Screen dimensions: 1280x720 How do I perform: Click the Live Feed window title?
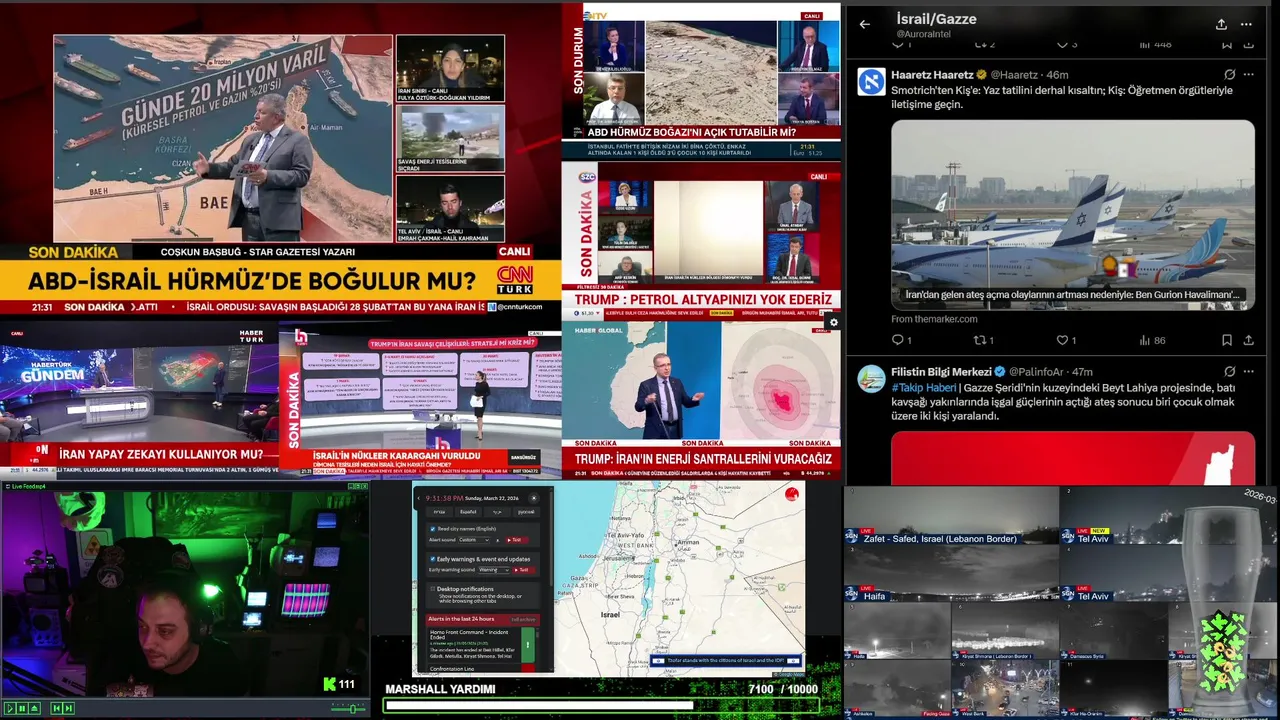[27, 486]
